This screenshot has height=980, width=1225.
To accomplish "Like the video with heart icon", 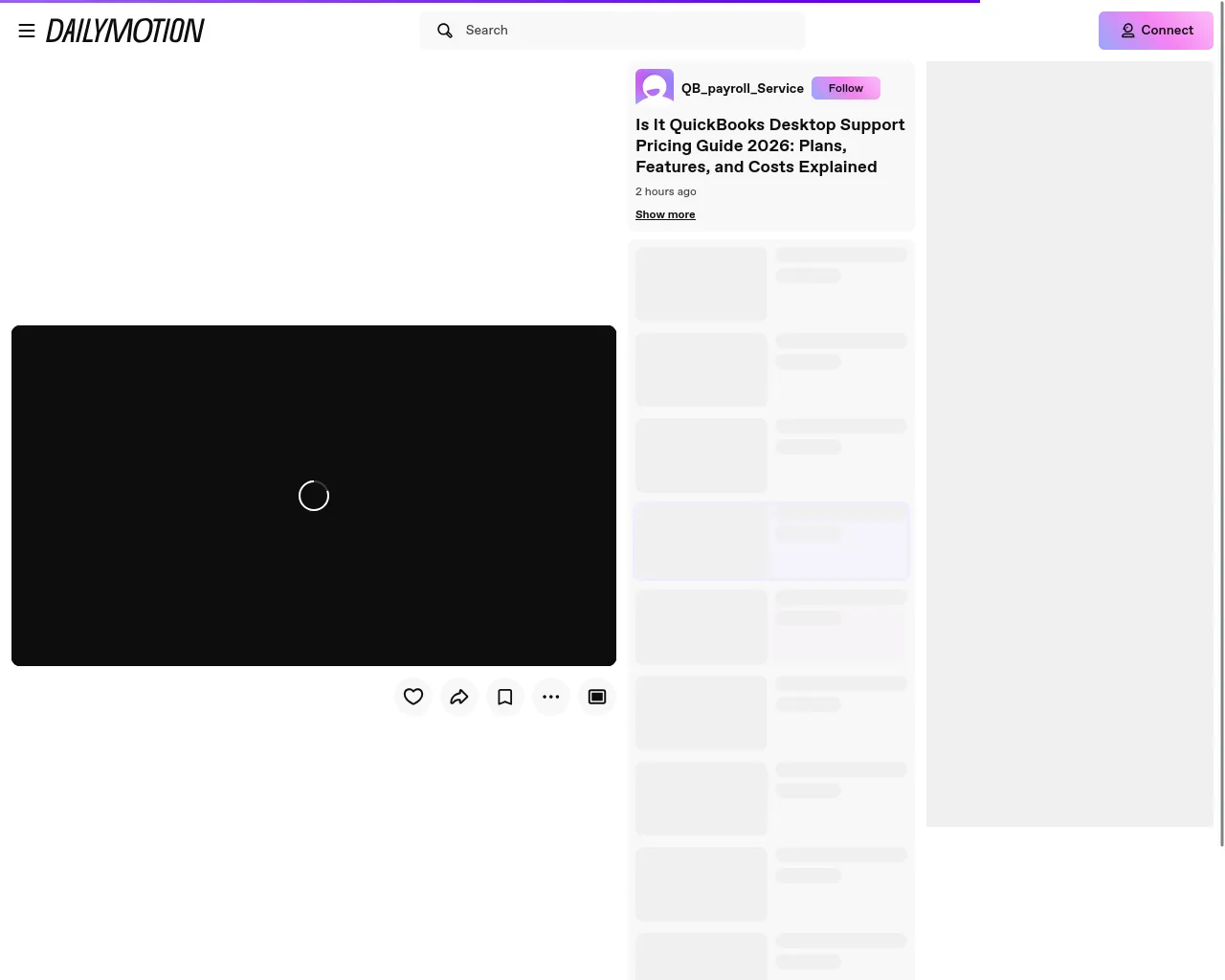I will [413, 697].
